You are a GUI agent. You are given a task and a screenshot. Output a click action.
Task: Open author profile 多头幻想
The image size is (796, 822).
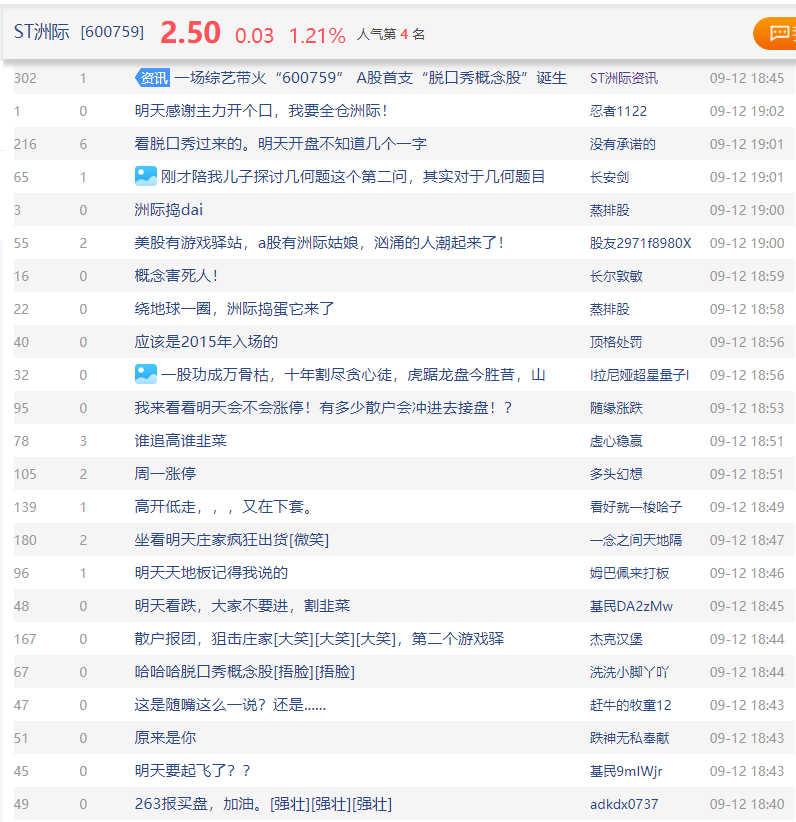click(616, 474)
